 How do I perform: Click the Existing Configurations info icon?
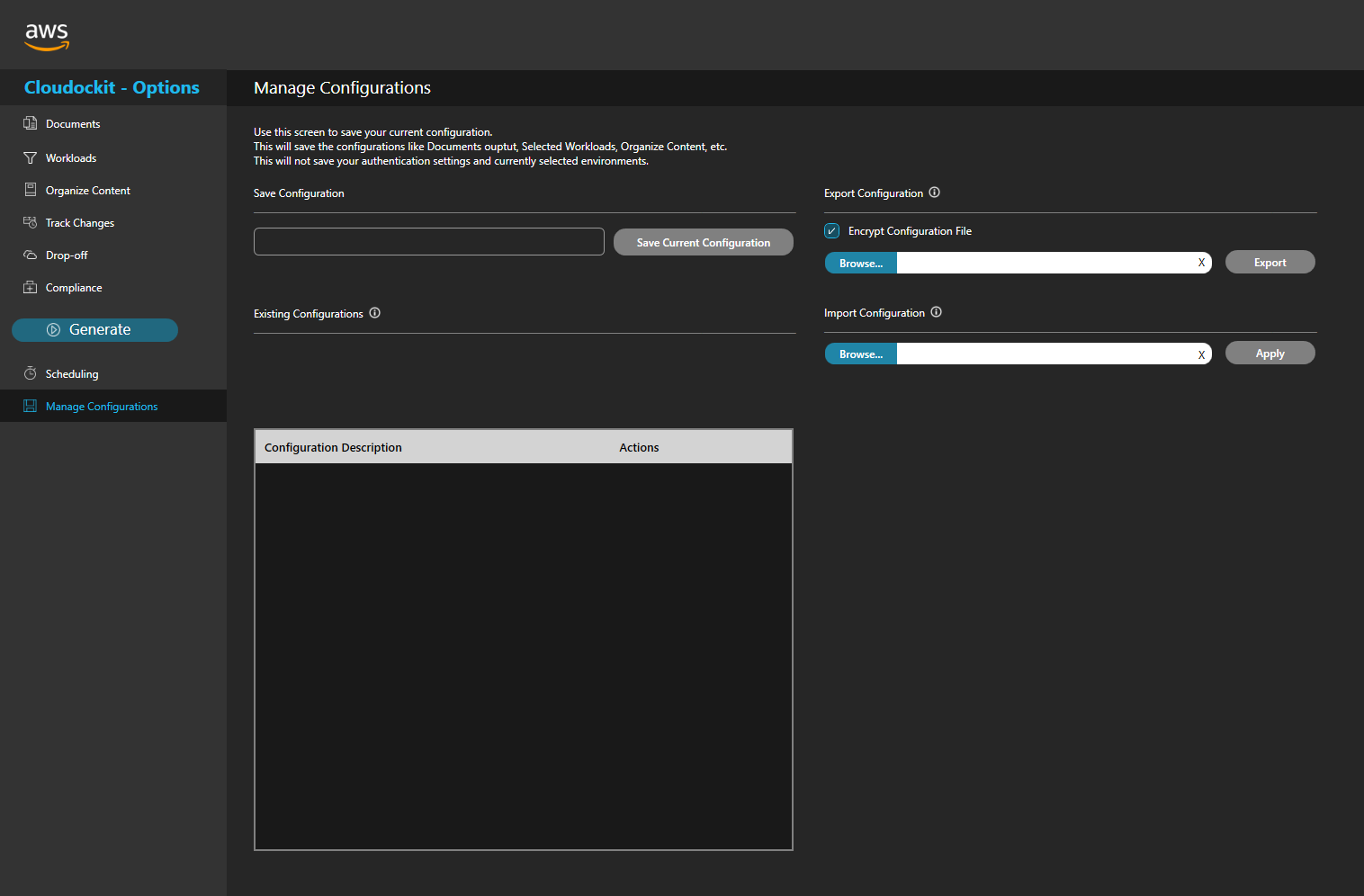tap(374, 313)
